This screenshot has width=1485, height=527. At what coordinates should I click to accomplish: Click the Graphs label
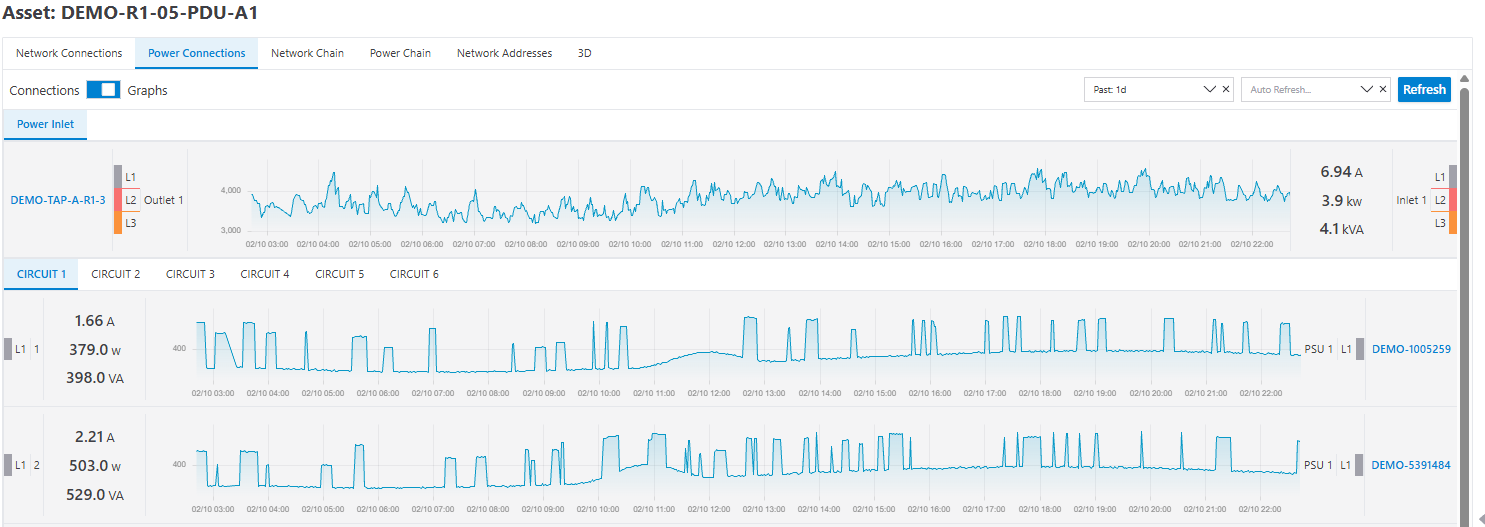tap(148, 90)
